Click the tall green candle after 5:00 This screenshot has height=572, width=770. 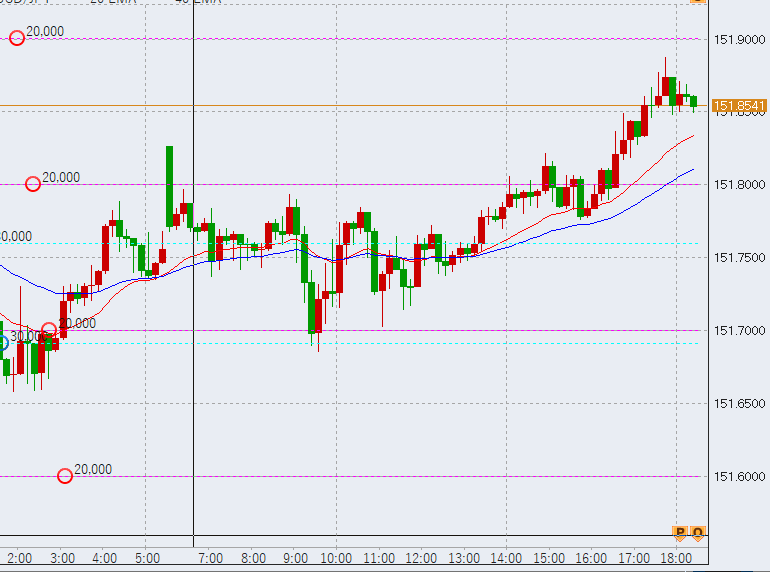coord(169,185)
